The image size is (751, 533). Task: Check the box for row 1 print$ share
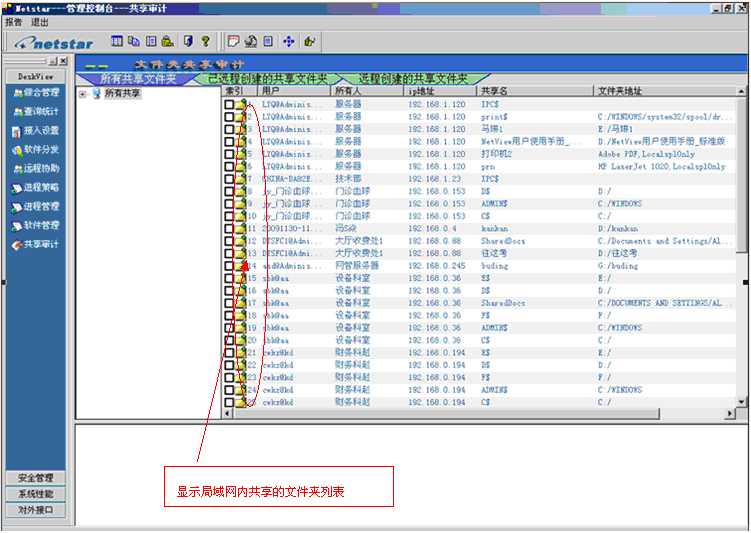(x=229, y=116)
